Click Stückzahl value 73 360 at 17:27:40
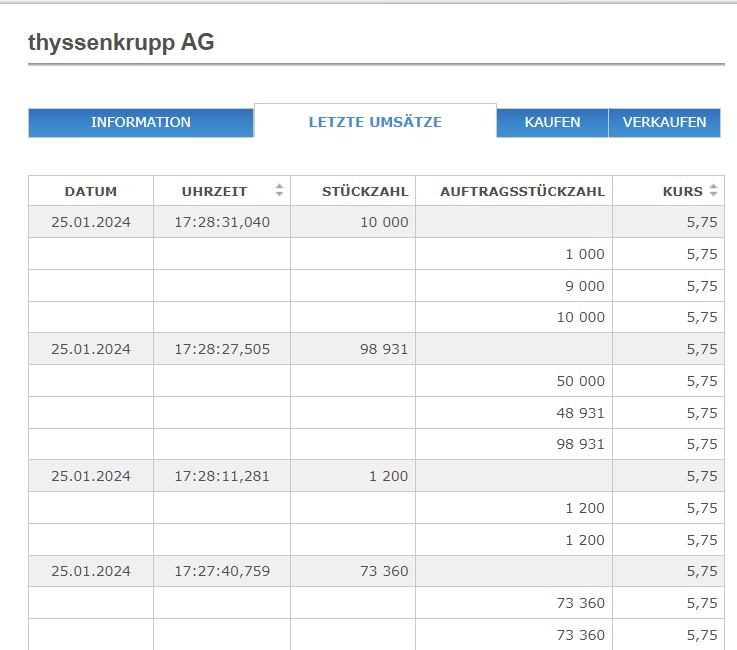This screenshot has width=737, height=650. pyautogui.click(x=384, y=571)
